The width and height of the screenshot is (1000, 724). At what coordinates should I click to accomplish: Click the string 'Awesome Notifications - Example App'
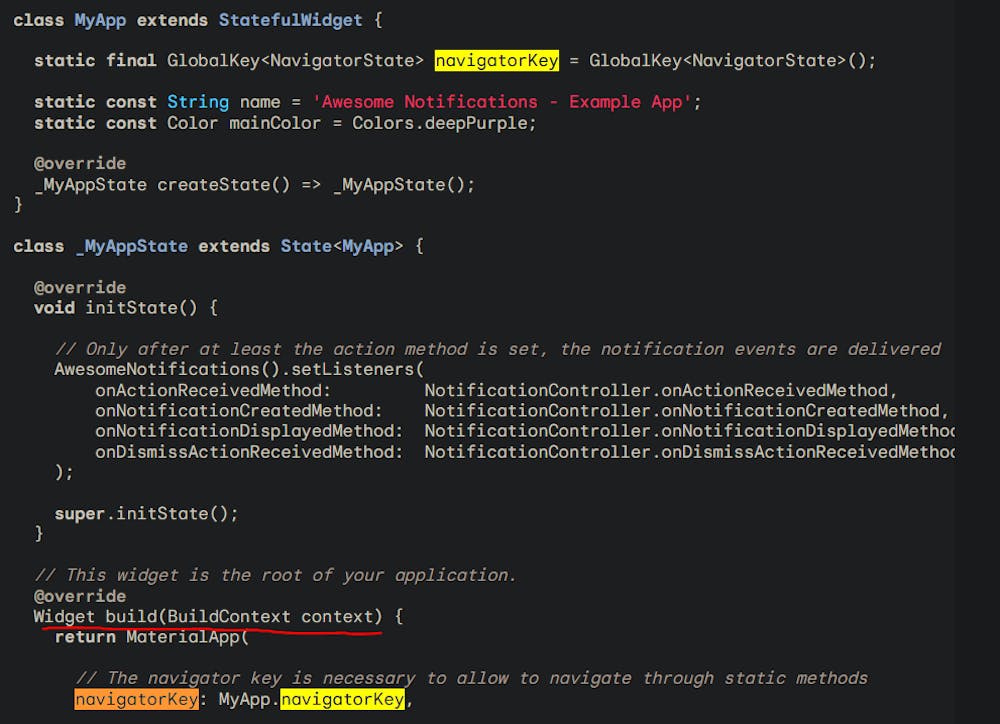coord(502,102)
